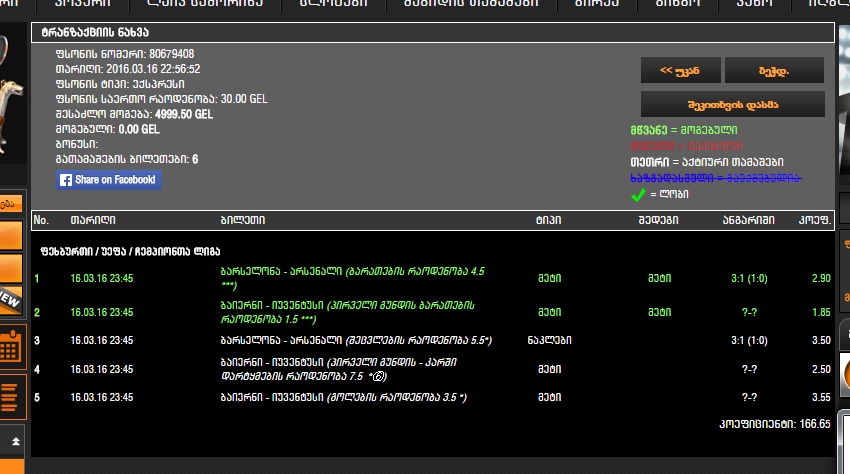This screenshot has height=474, width=850.
Task: Open the 'შეკითხვის დასმა' ask-question button
Action: (x=732, y=104)
